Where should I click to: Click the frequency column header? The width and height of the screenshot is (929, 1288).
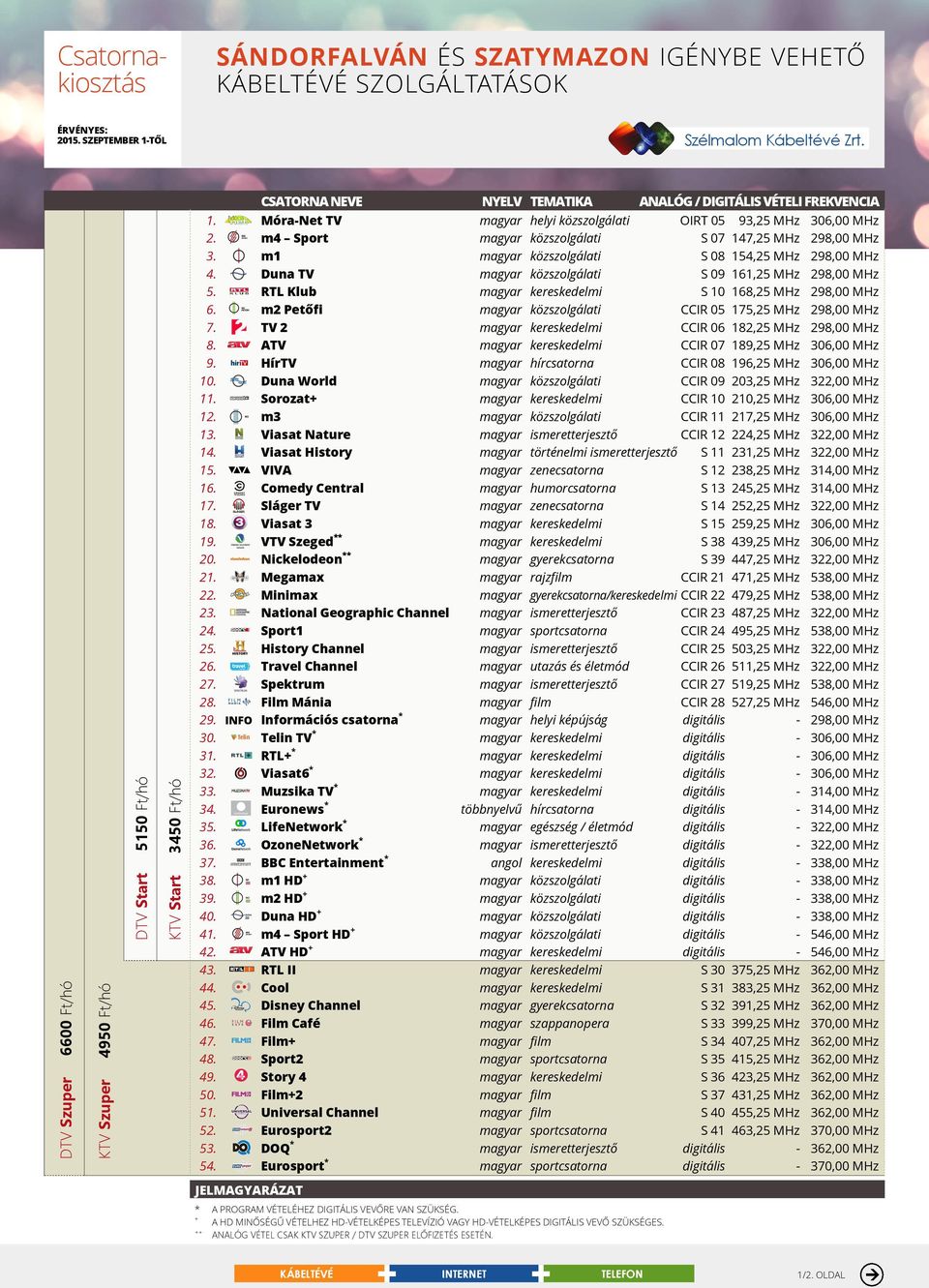click(x=760, y=201)
